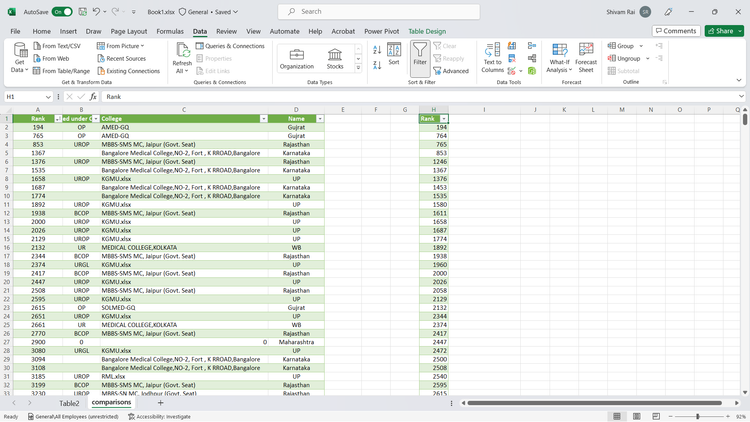Screen dimensions: 750x422
Task: Click the Share button
Action: tap(720, 31)
